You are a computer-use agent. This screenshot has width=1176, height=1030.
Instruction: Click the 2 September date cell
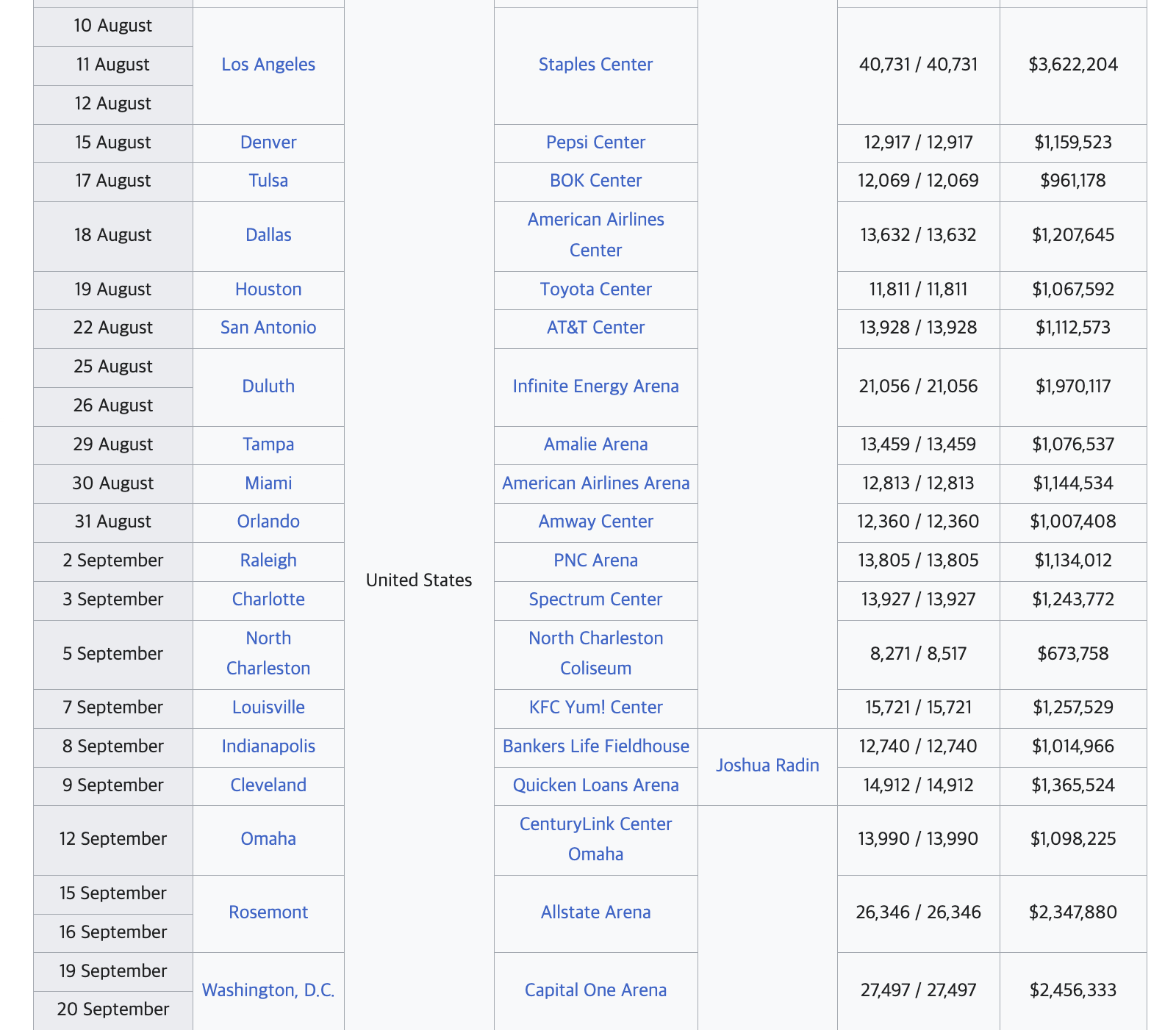pos(113,561)
